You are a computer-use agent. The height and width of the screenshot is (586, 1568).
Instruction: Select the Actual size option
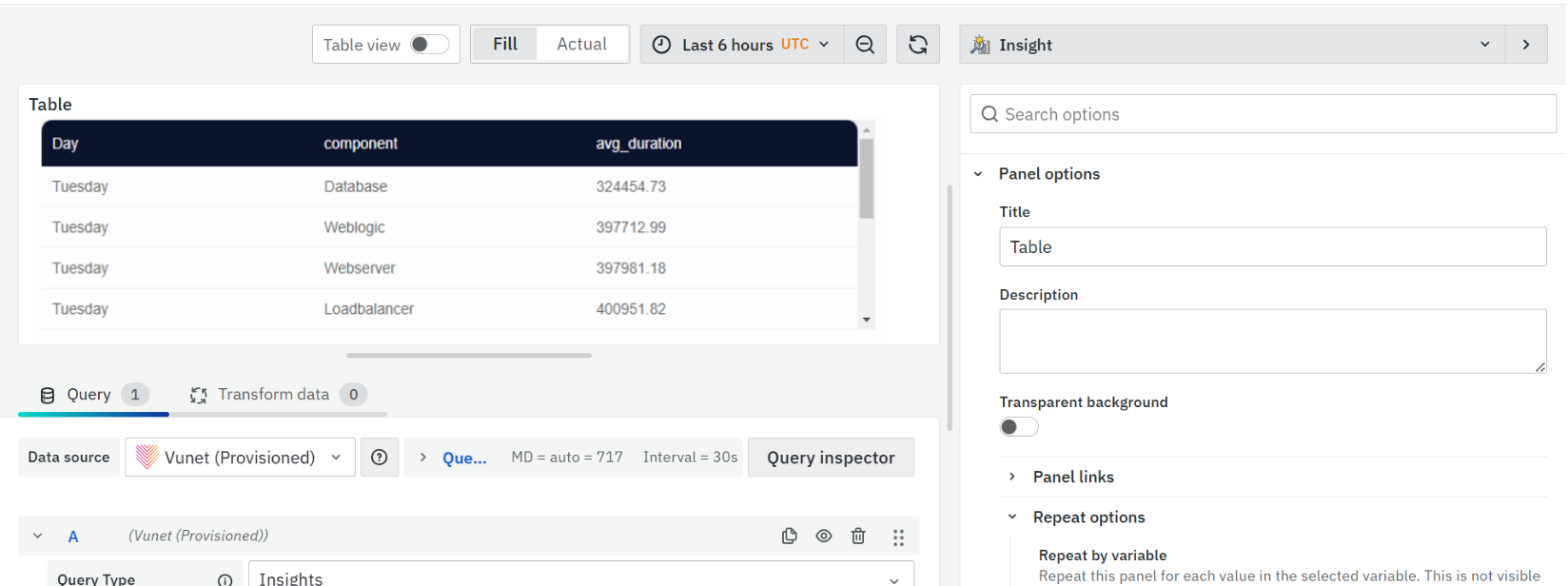581,44
